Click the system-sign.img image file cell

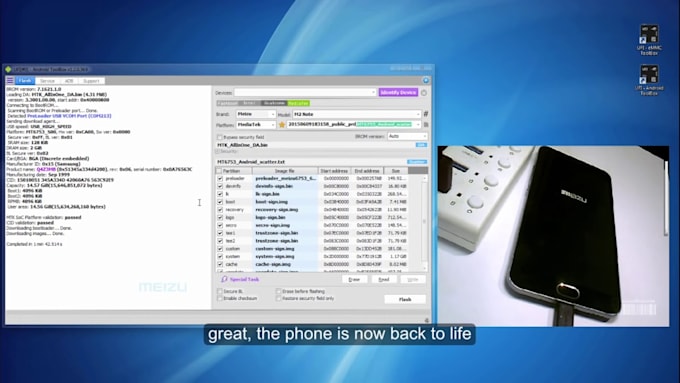click(x=285, y=256)
